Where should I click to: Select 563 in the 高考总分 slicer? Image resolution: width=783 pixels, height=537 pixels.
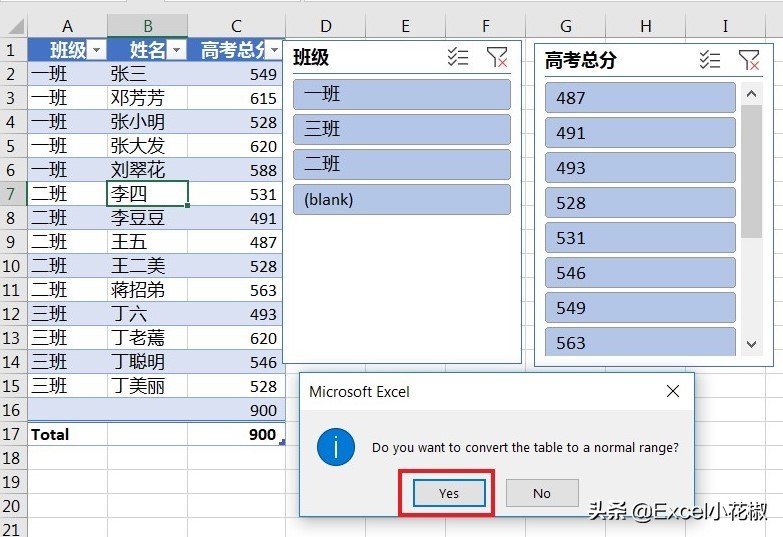pos(640,342)
